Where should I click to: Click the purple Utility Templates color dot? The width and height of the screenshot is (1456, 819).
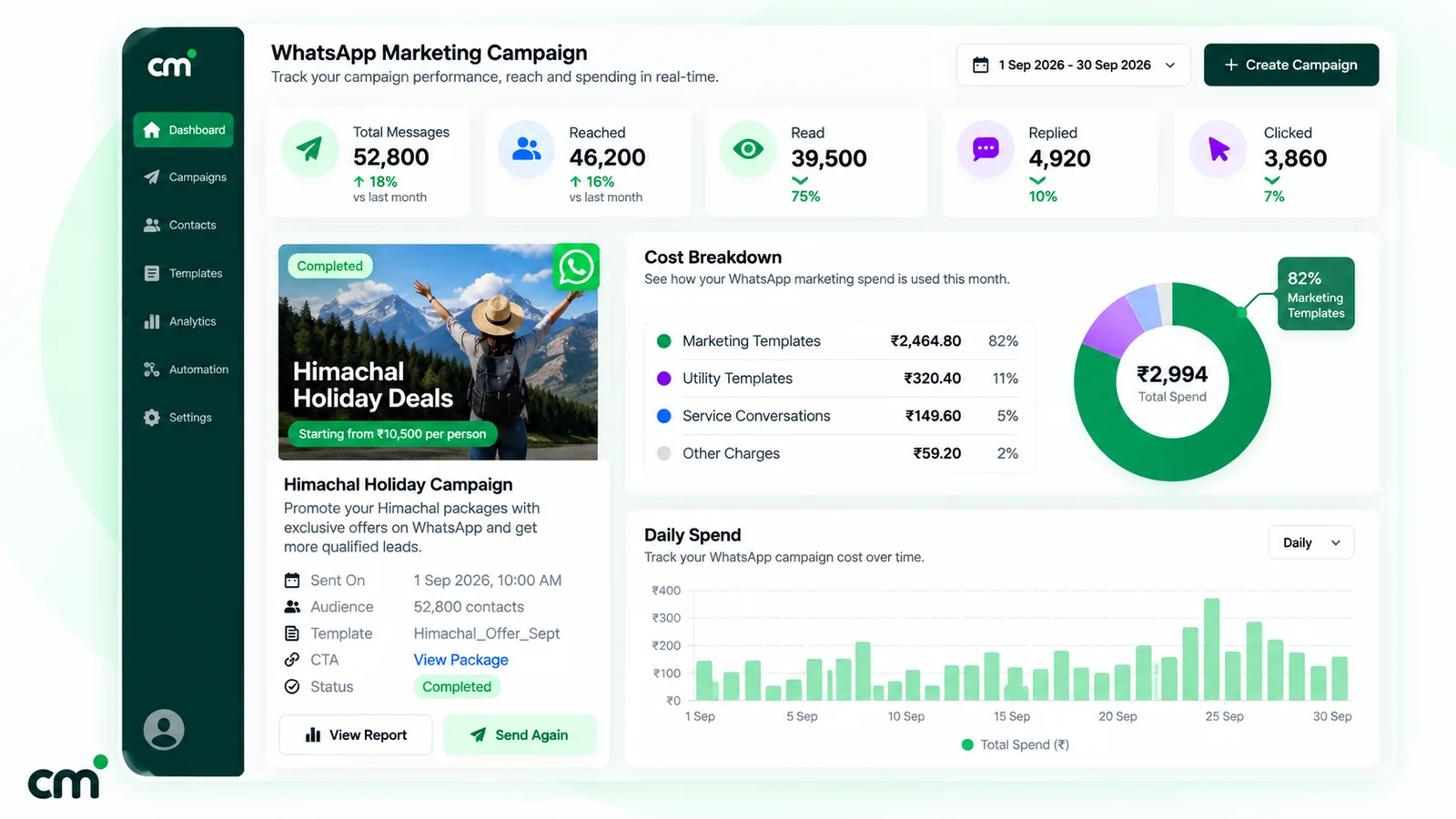click(664, 379)
